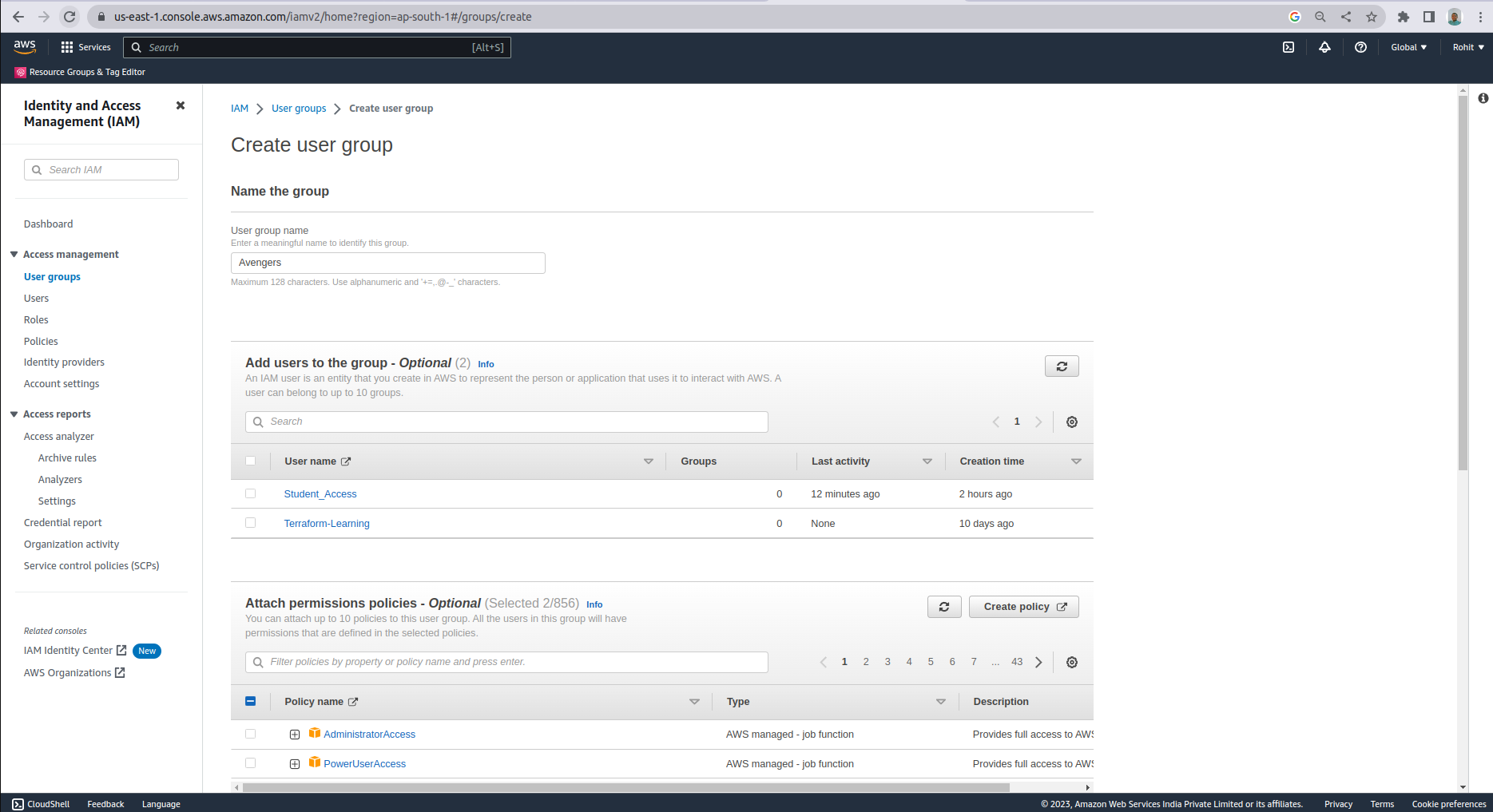Sort users by Last activity column

pos(927,461)
